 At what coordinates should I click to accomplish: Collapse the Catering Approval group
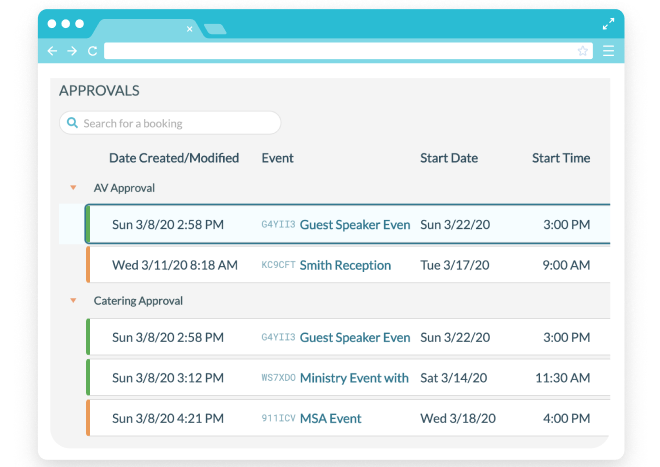pyautogui.click(x=72, y=301)
